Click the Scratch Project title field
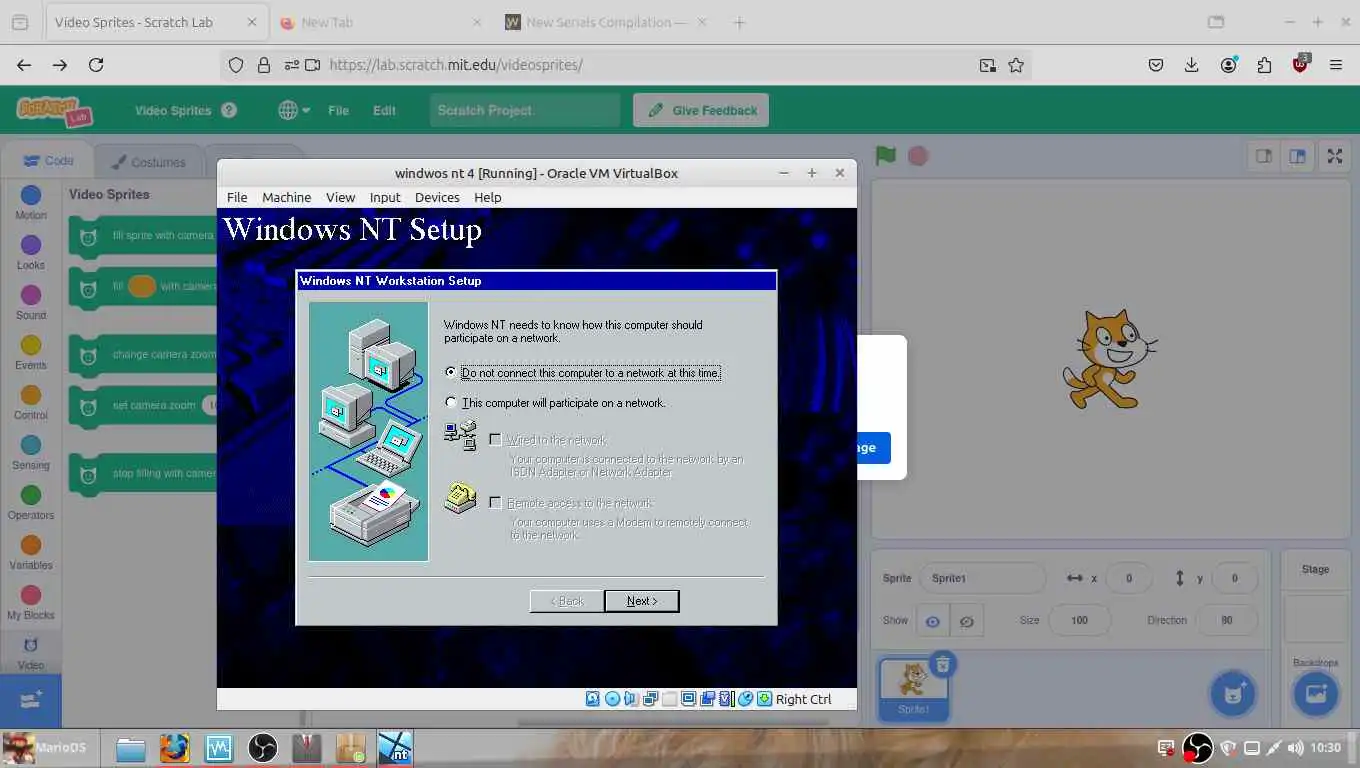1360x768 pixels. 526,110
